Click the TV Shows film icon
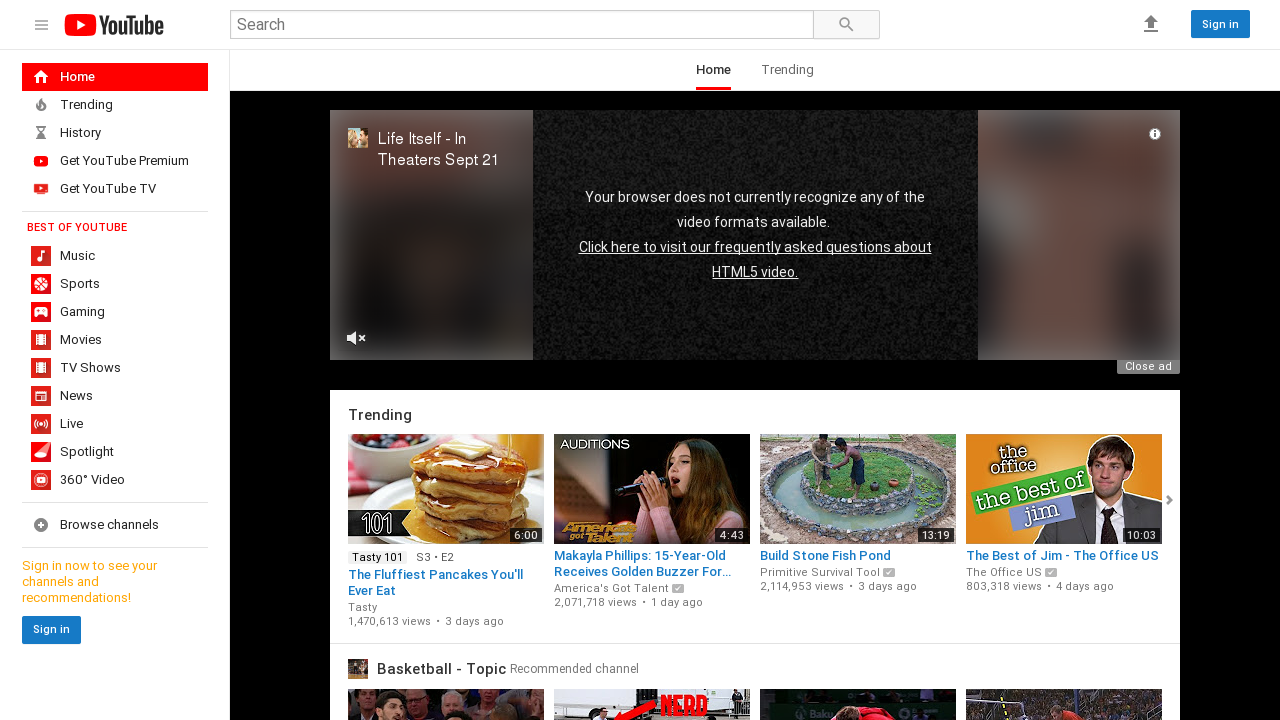This screenshot has height=720, width=1280. click(41, 368)
